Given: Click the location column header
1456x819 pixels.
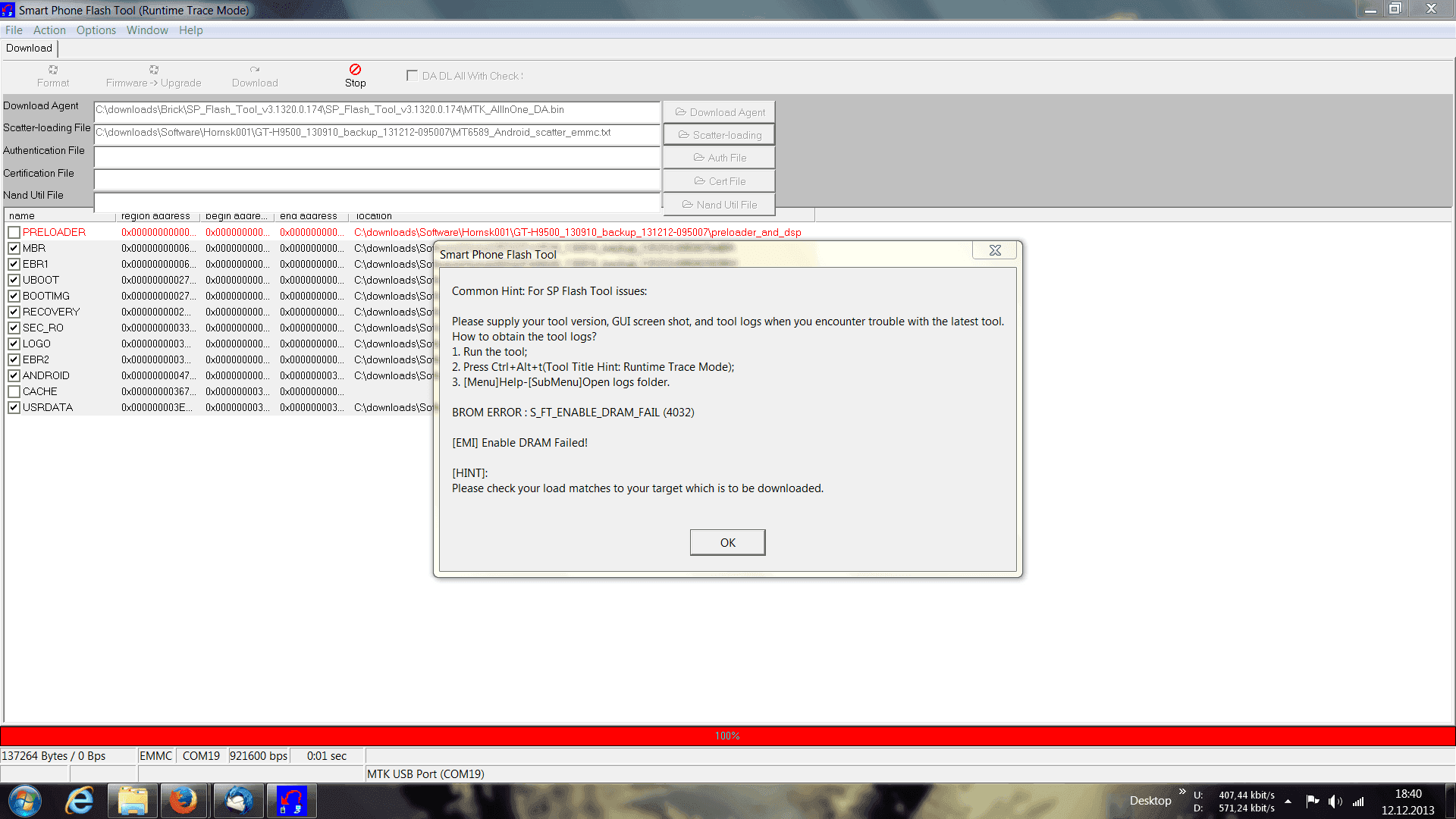Looking at the screenshot, I should (582, 216).
